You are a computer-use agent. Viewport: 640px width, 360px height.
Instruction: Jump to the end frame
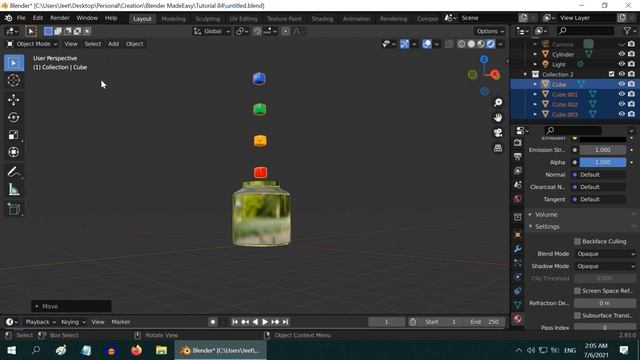pyautogui.click(x=286, y=322)
